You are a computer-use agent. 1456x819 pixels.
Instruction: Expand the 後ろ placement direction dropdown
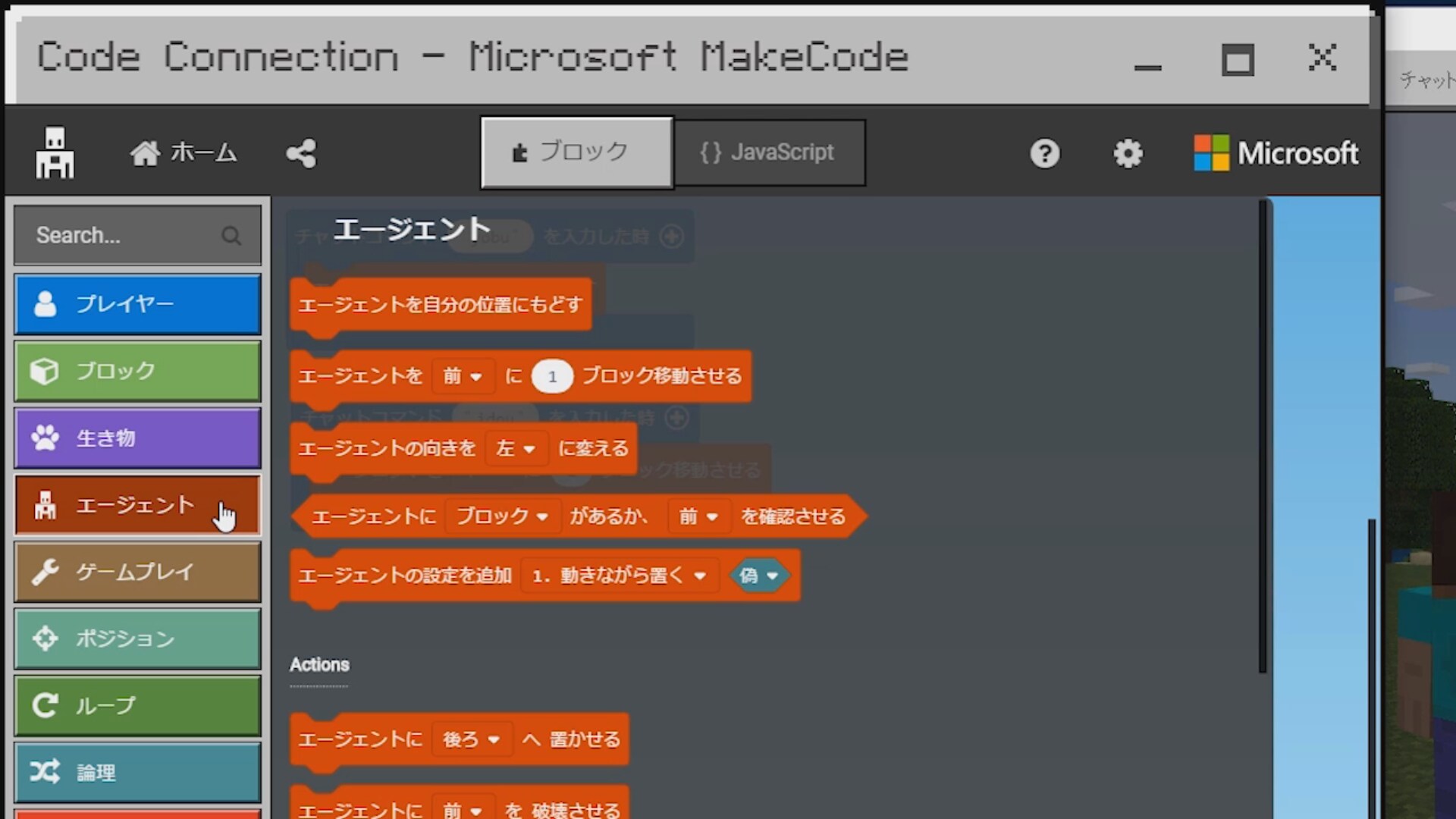pos(471,739)
